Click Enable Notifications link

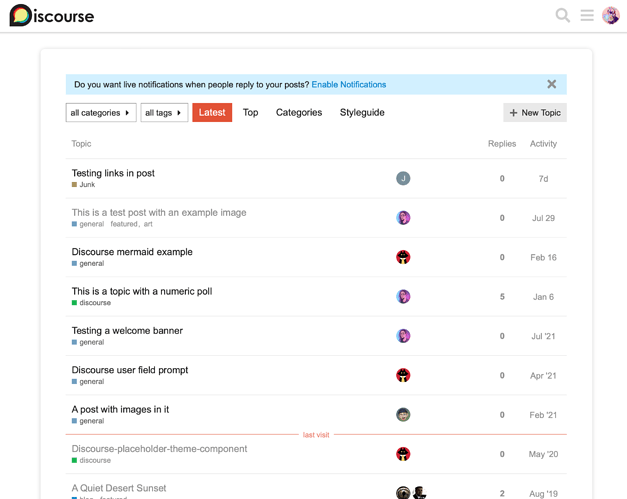tap(349, 84)
